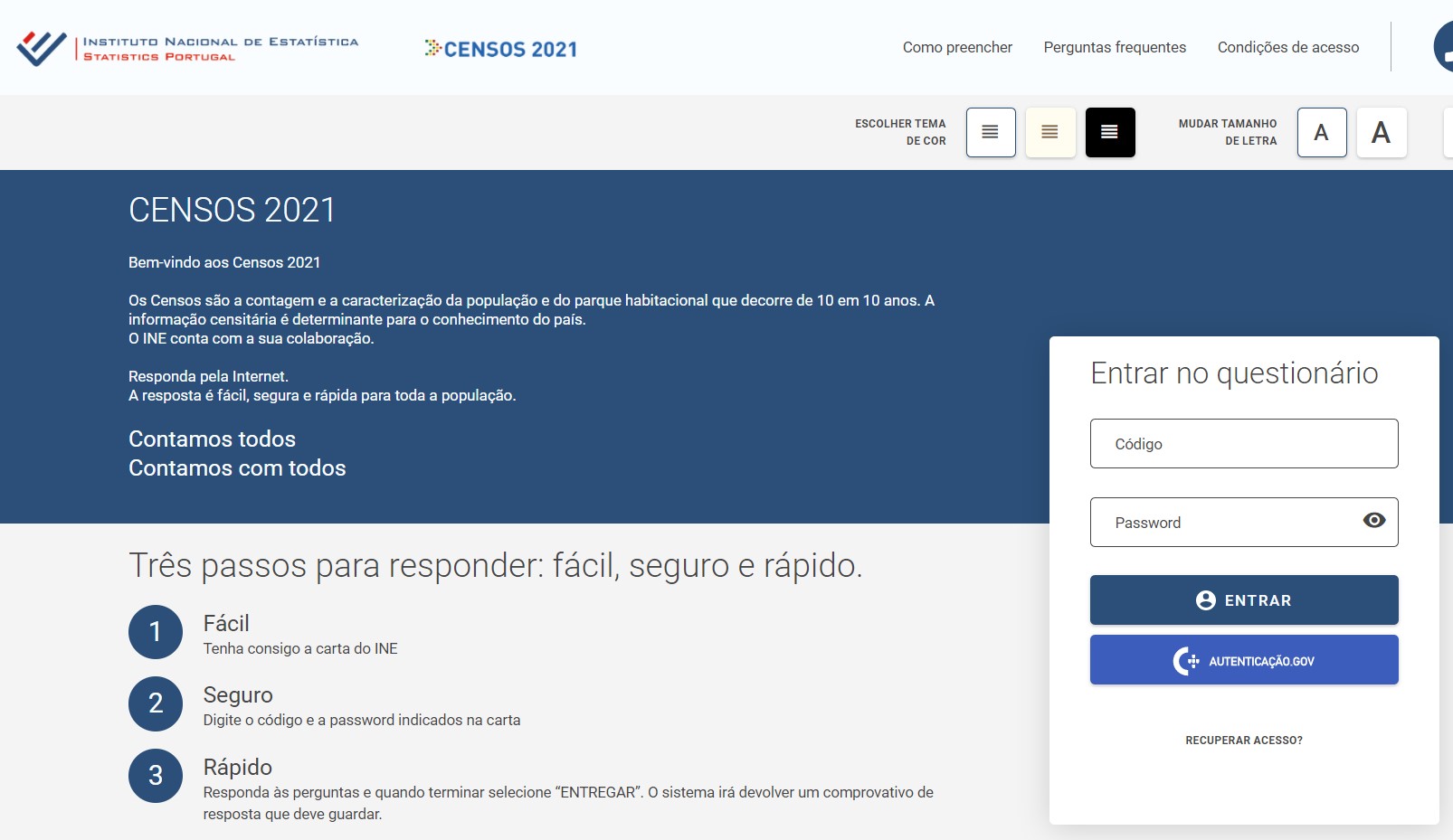The image size is (1453, 840).
Task: Click the Instituto Nacional de Estatística logo
Action: tap(187, 48)
